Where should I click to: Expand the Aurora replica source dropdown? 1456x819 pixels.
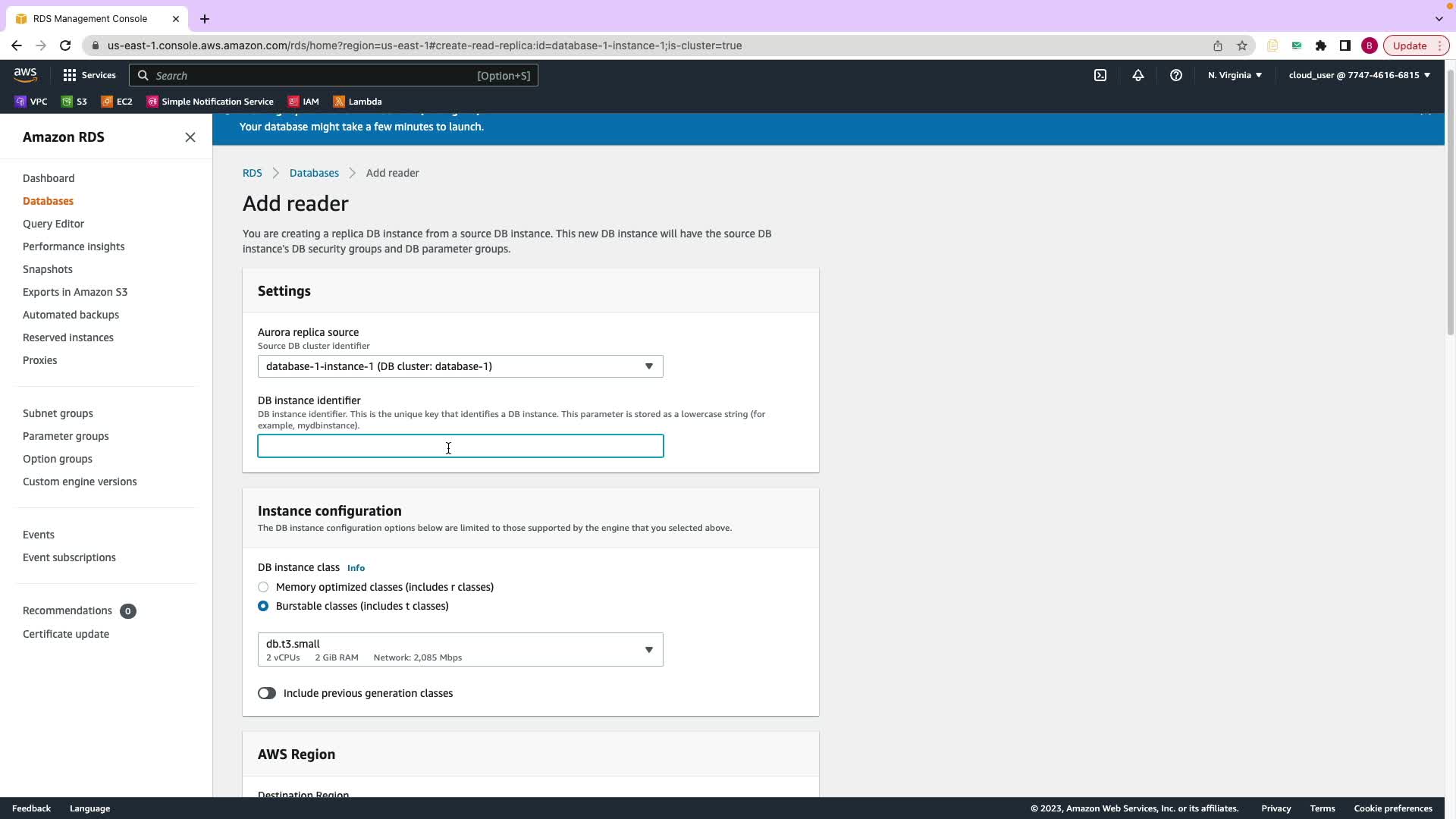(460, 366)
